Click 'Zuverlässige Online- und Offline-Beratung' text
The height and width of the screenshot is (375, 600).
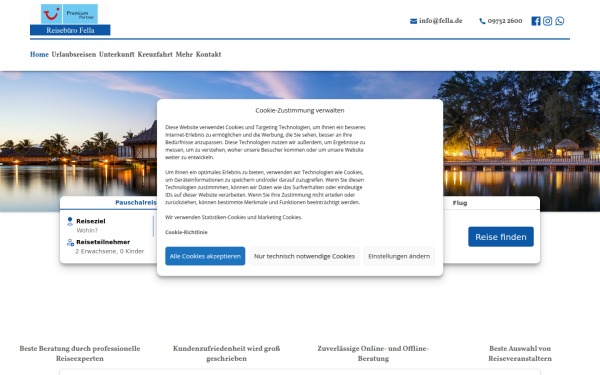point(373,354)
